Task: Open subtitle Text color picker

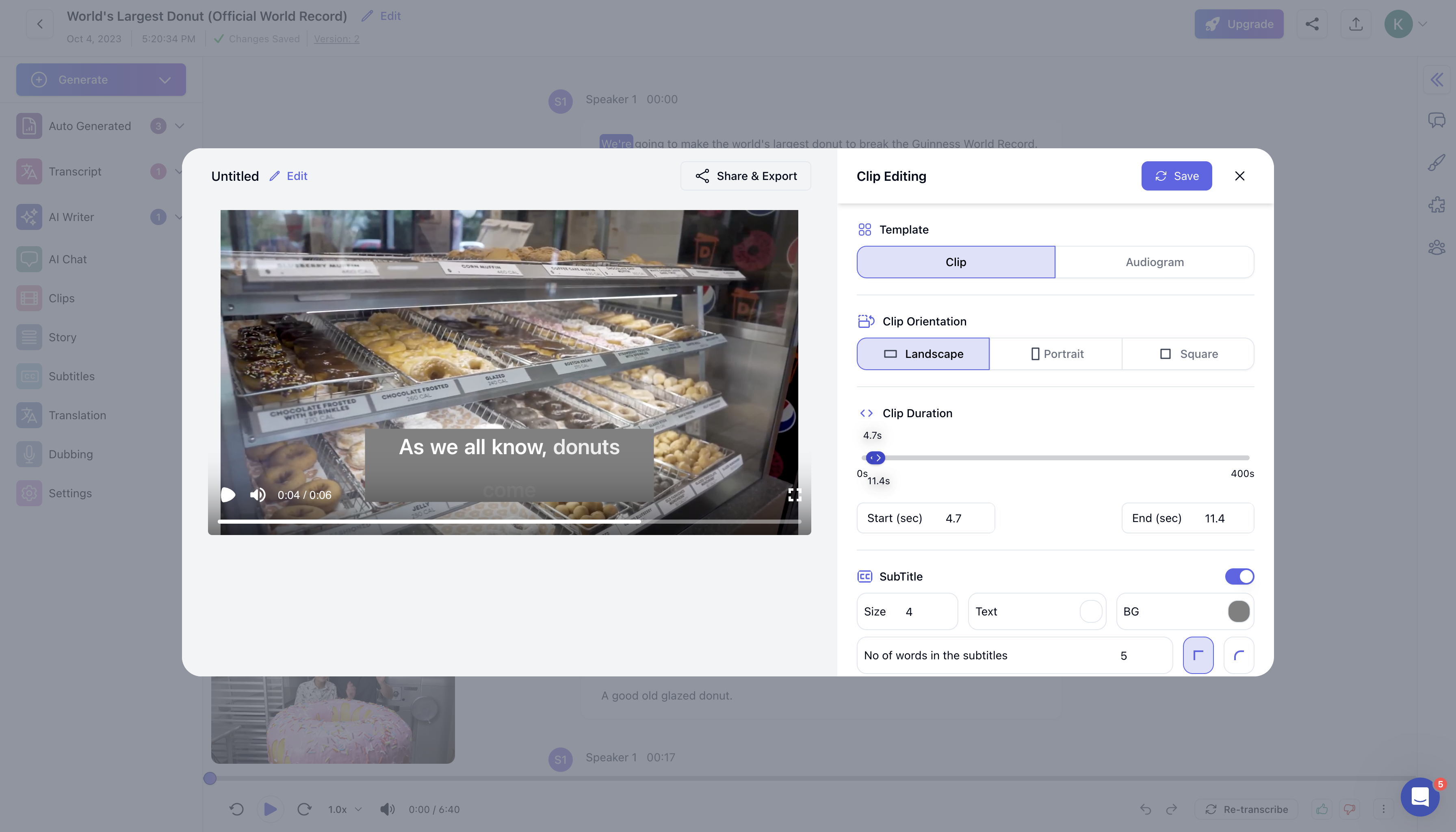Action: [x=1090, y=611]
